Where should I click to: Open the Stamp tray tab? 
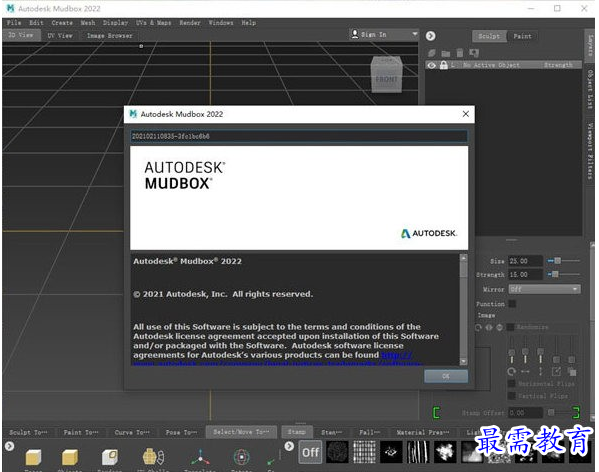297,432
